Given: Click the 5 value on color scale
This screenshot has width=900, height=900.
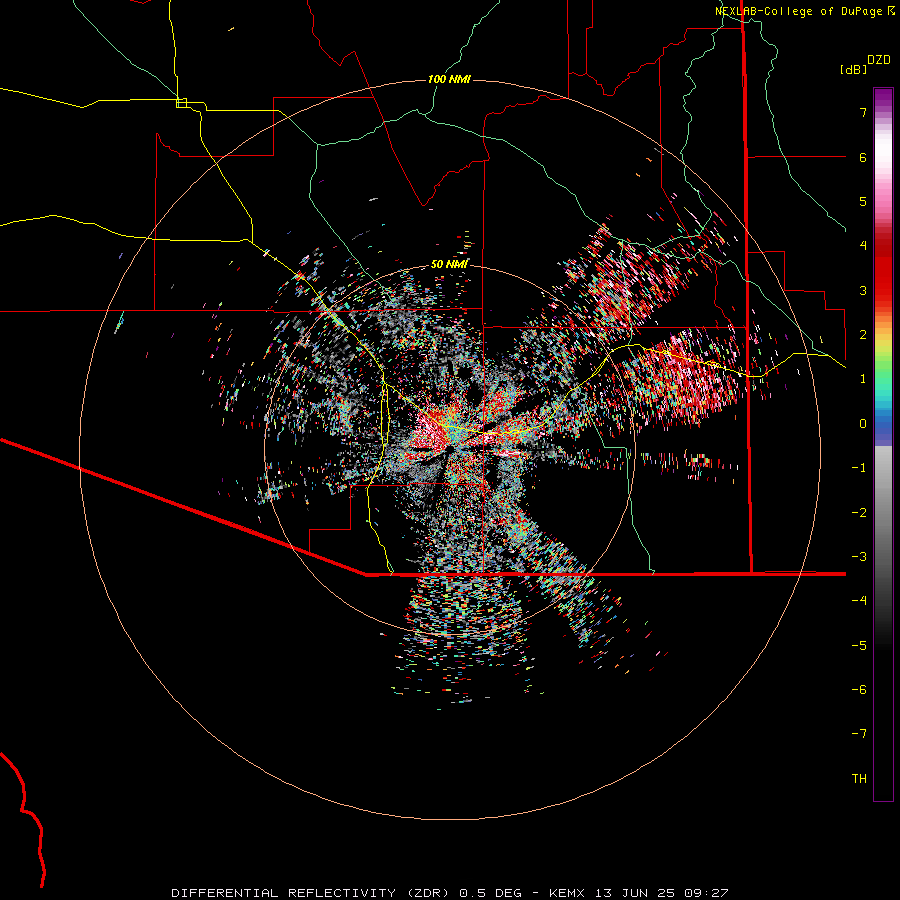Looking at the screenshot, I should (863, 201).
